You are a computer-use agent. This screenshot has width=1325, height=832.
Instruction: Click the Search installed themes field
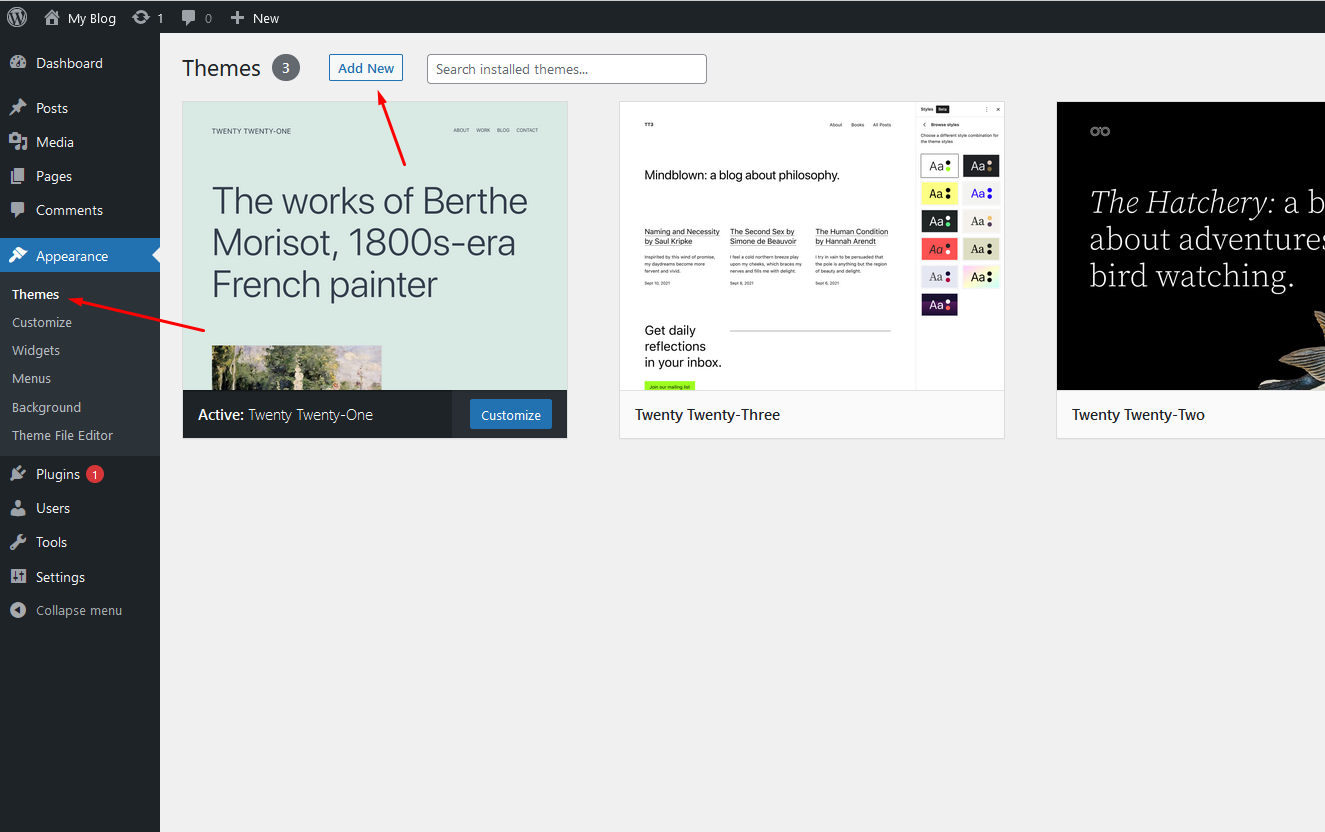coord(566,69)
